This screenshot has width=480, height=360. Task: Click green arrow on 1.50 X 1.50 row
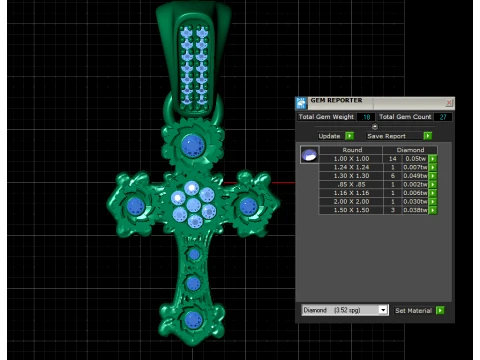[x=433, y=210]
